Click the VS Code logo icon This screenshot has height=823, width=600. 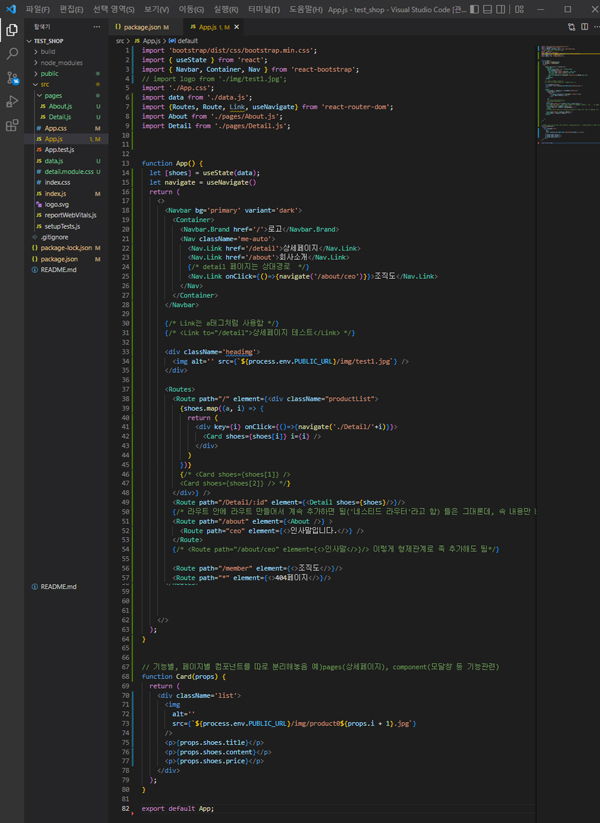pyautogui.click(x=11, y=9)
